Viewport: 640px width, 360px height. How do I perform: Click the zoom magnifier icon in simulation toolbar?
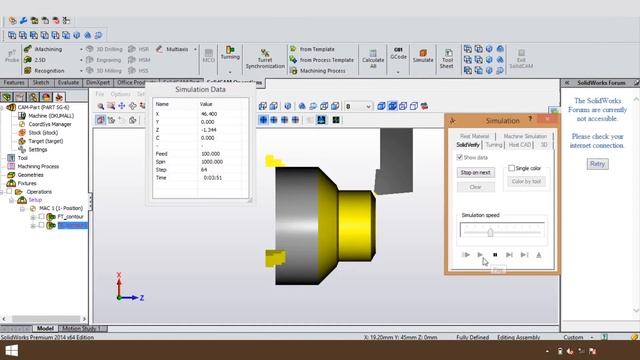point(100,106)
